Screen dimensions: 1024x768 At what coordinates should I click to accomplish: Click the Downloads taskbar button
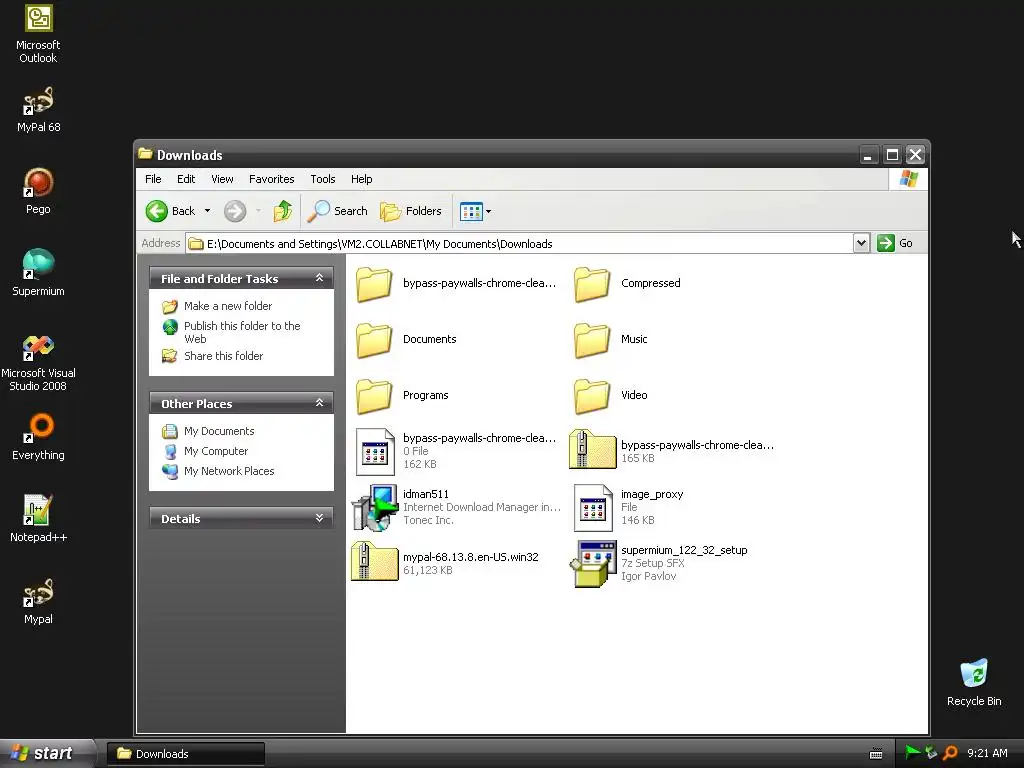click(185, 754)
